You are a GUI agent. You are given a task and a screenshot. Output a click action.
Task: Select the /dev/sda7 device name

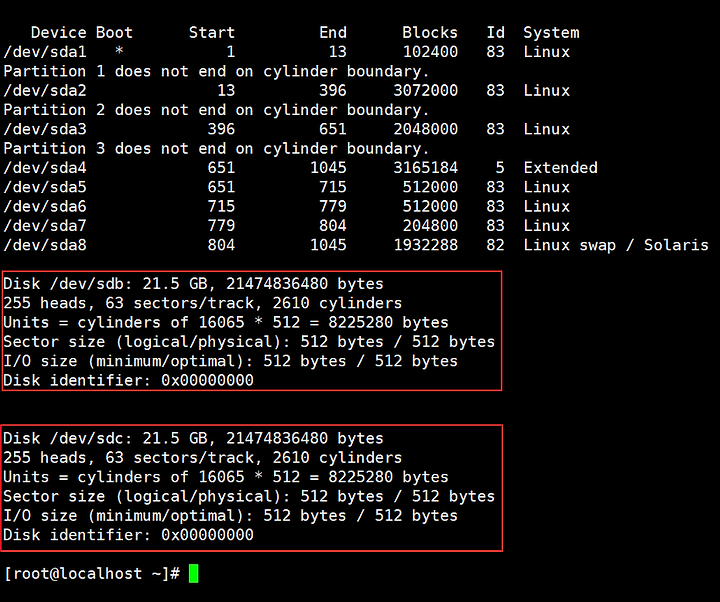click(45, 225)
